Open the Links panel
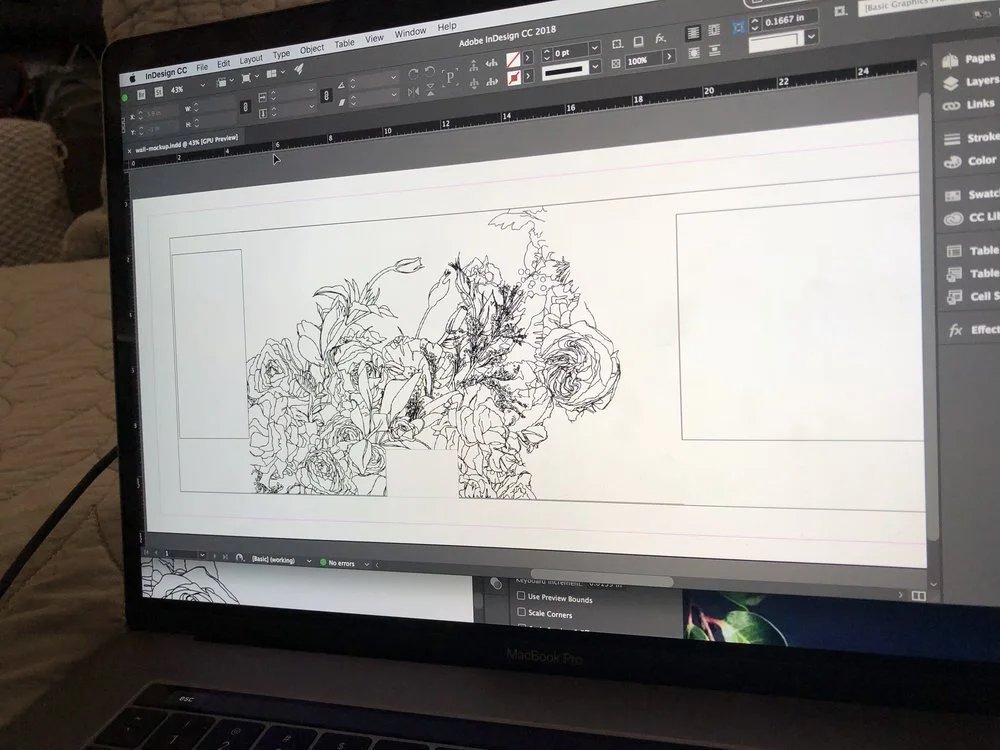Image resolution: width=1000 pixels, height=750 pixels. [969, 105]
